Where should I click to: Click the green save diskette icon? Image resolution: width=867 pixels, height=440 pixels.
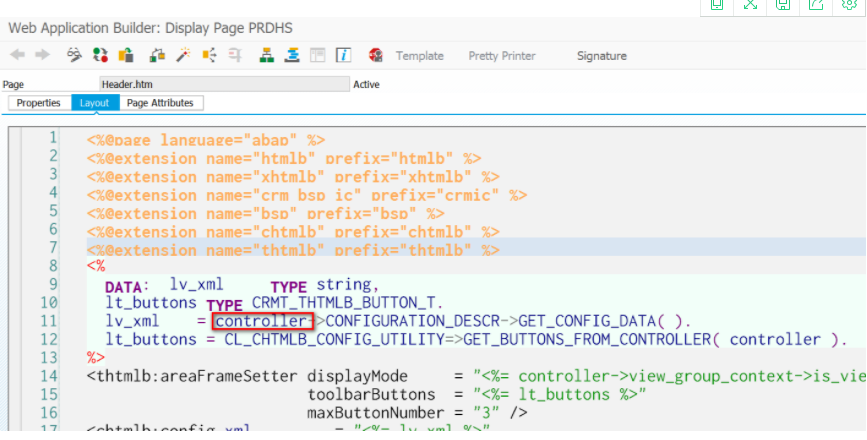tap(783, 4)
